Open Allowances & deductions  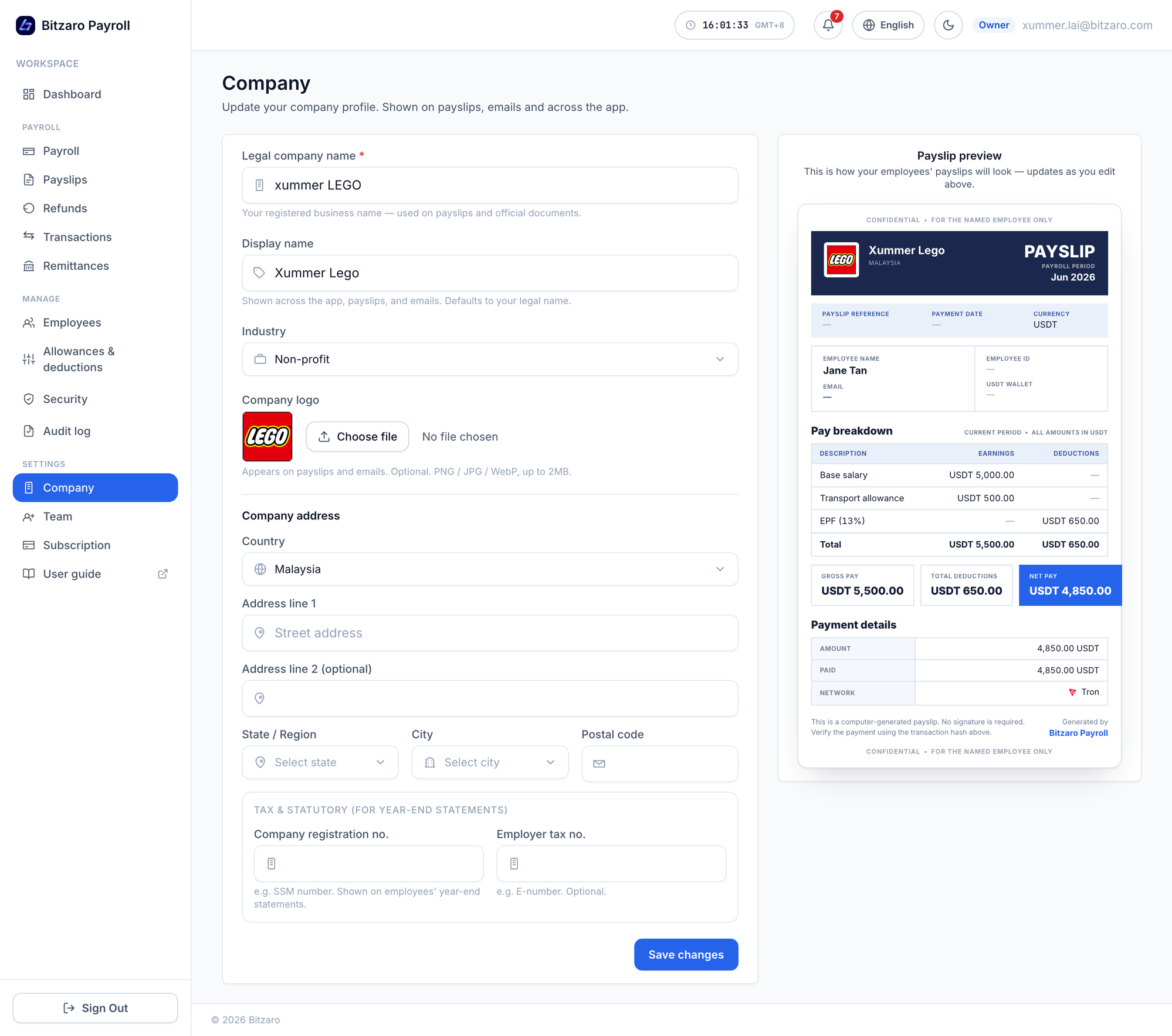click(95, 359)
